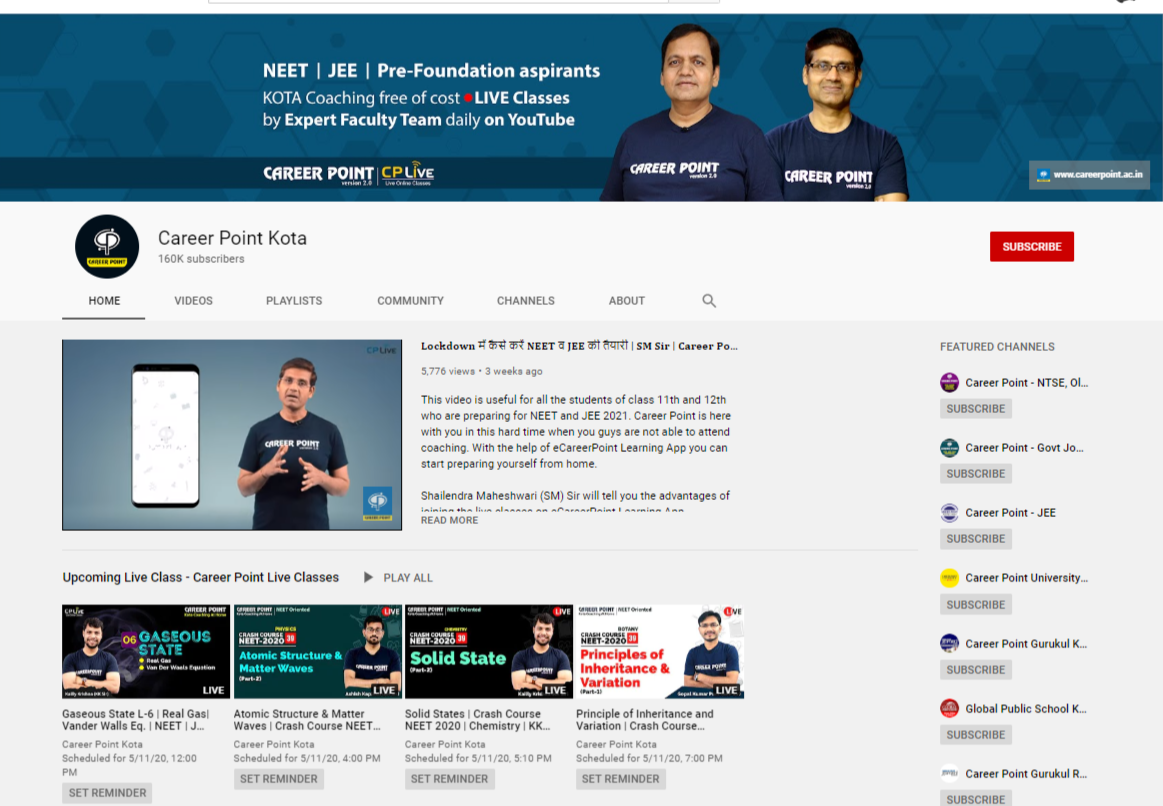The height and width of the screenshot is (806, 1163).
Task: Click Career Point - NTSE channel avatar
Action: (x=949, y=383)
